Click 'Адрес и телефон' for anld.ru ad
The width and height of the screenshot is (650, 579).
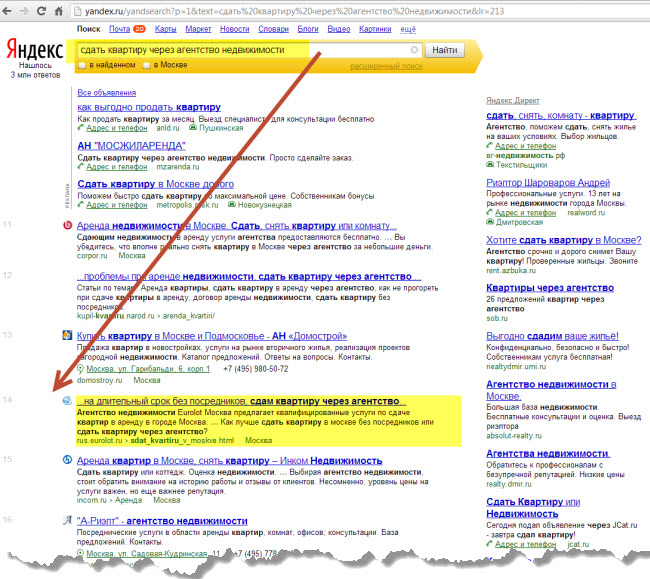pos(116,128)
